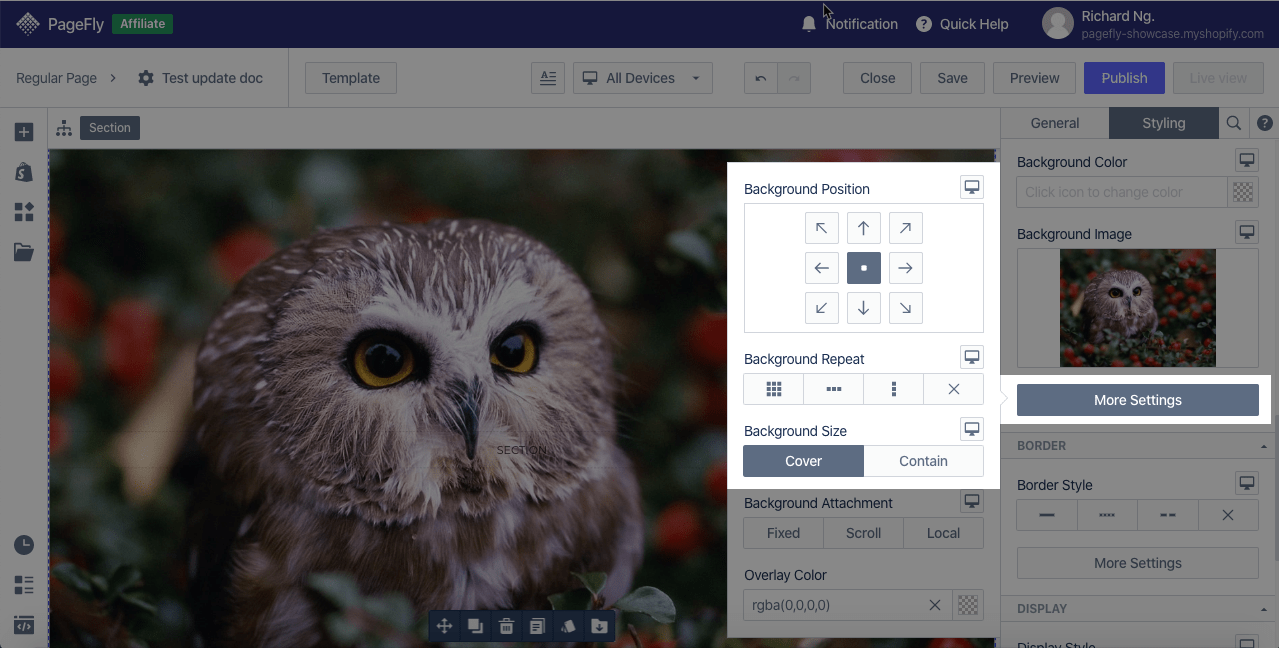This screenshot has width=1279, height=648.
Task: Click the move handle in the section toolbar
Action: (445, 626)
